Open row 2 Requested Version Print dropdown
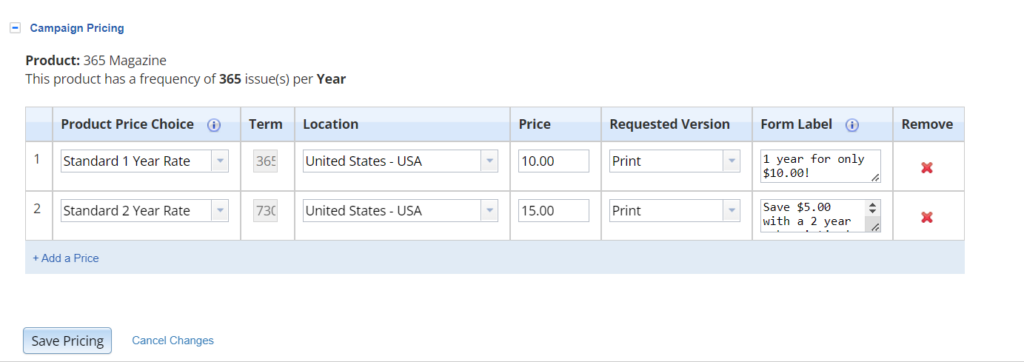 [675, 211]
